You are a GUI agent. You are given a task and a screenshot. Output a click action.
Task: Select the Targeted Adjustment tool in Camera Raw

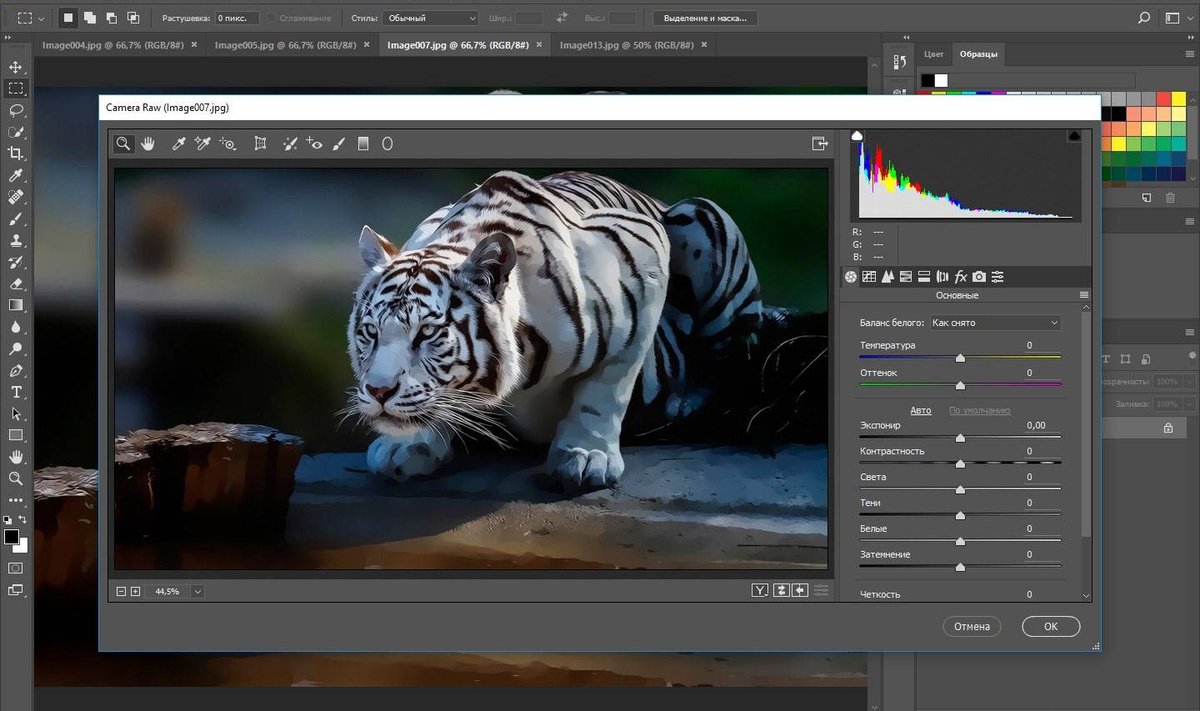click(228, 144)
